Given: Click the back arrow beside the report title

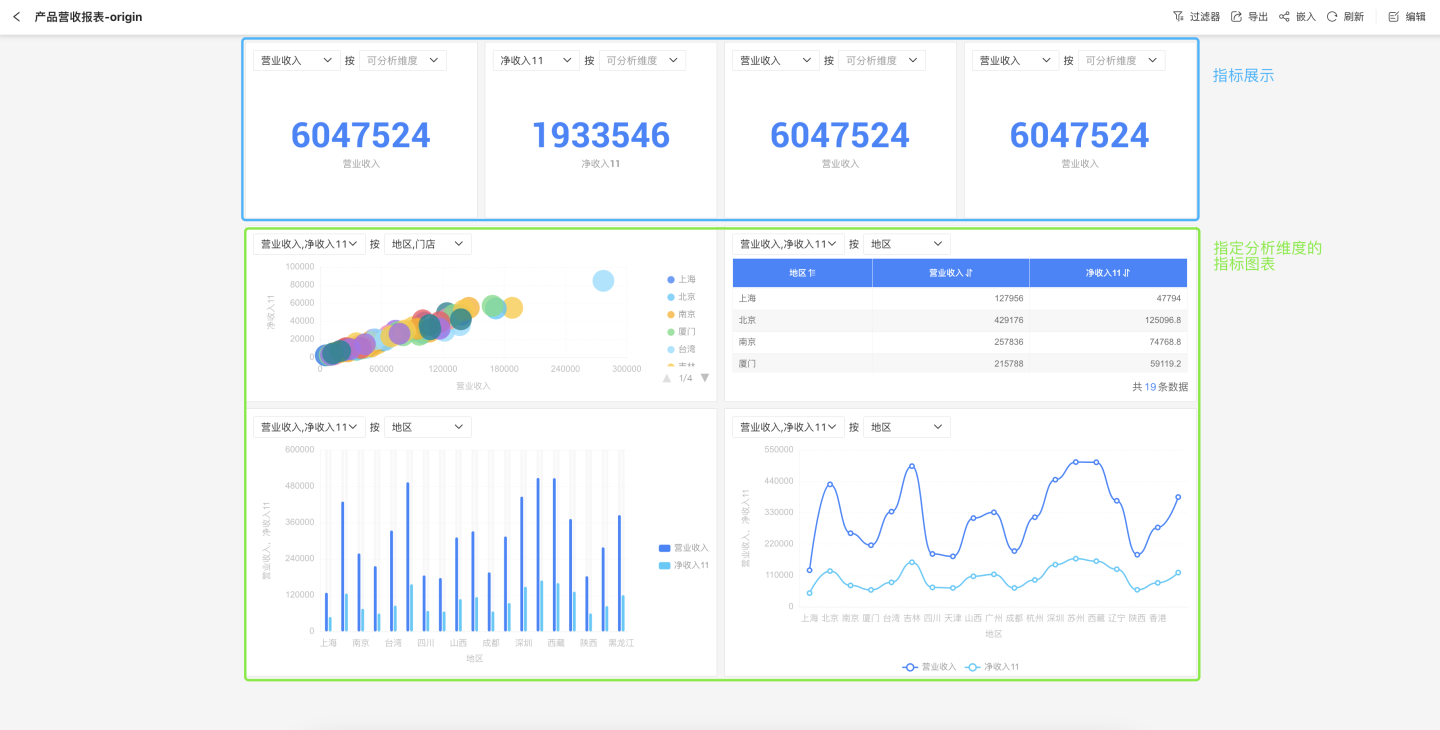Looking at the screenshot, I should [x=16, y=17].
